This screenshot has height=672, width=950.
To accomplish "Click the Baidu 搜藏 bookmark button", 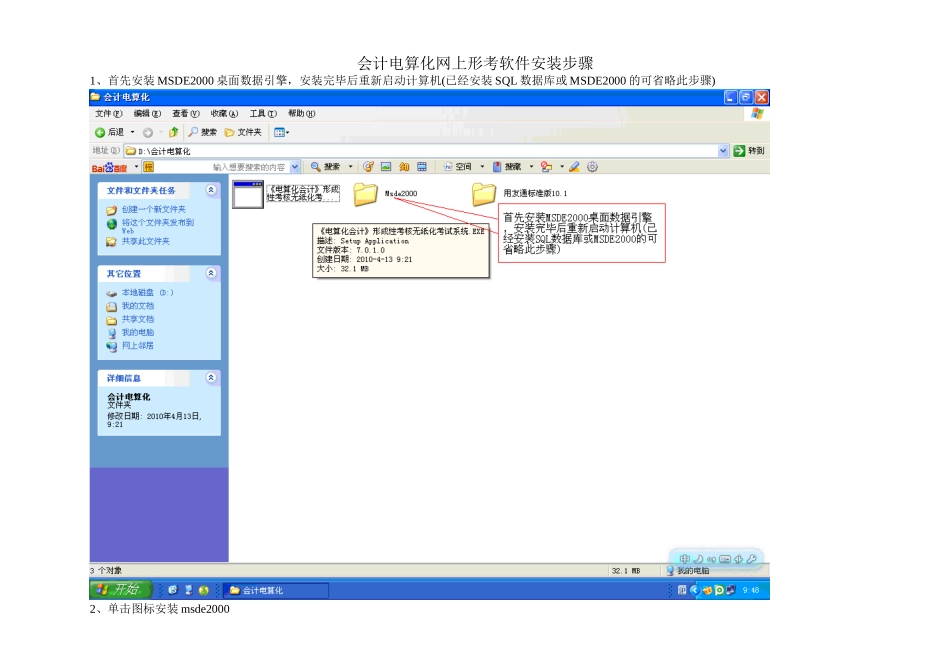I will 507,167.
